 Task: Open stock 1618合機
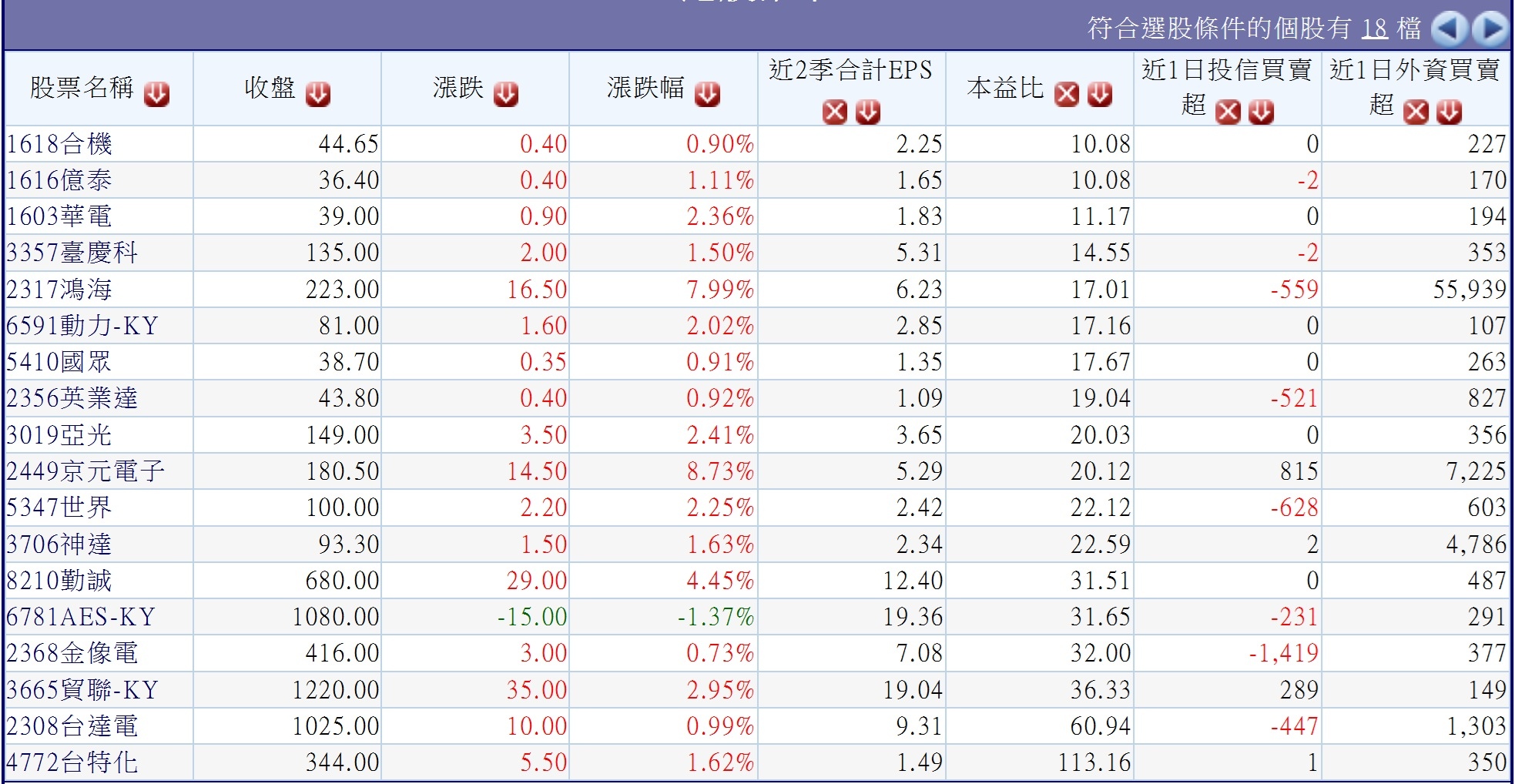point(59,144)
